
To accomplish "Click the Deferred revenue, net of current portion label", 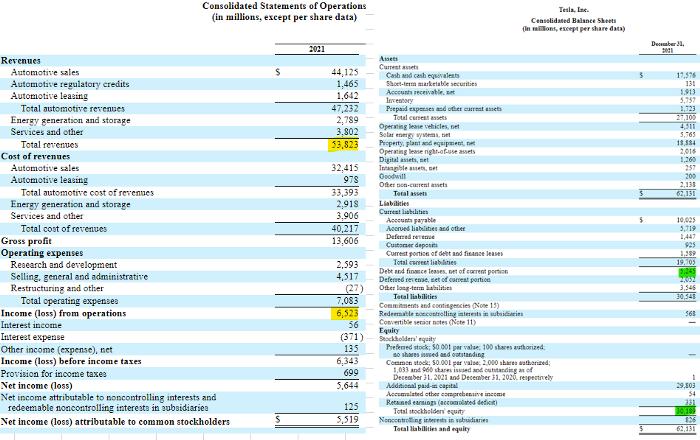I will (x=434, y=280).
